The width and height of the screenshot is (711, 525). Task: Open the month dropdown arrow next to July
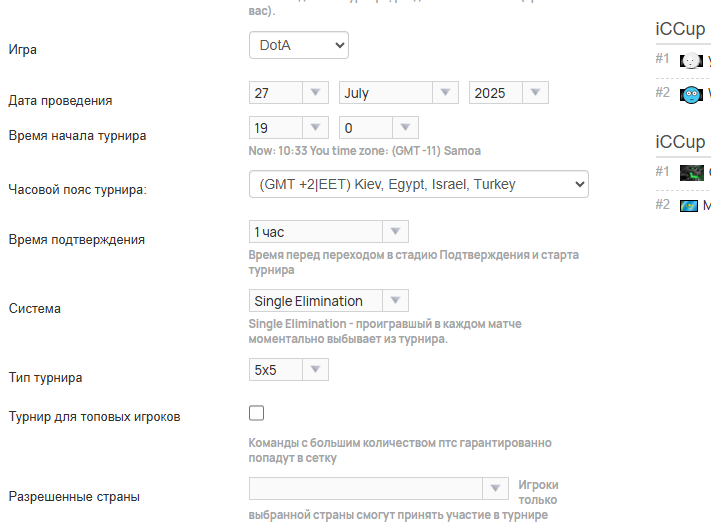[445, 92]
